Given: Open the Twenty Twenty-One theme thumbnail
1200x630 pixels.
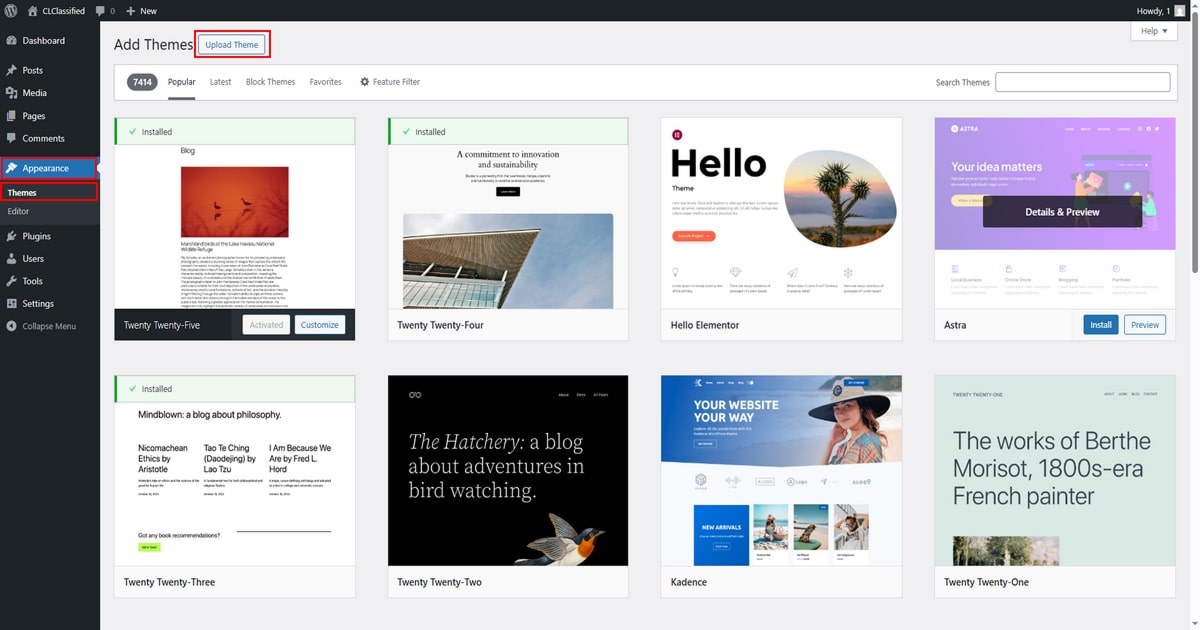Looking at the screenshot, I should coord(1055,471).
